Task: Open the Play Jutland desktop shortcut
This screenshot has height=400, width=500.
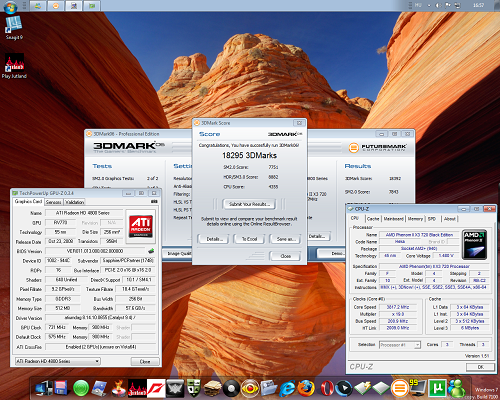Action: pos(14,66)
